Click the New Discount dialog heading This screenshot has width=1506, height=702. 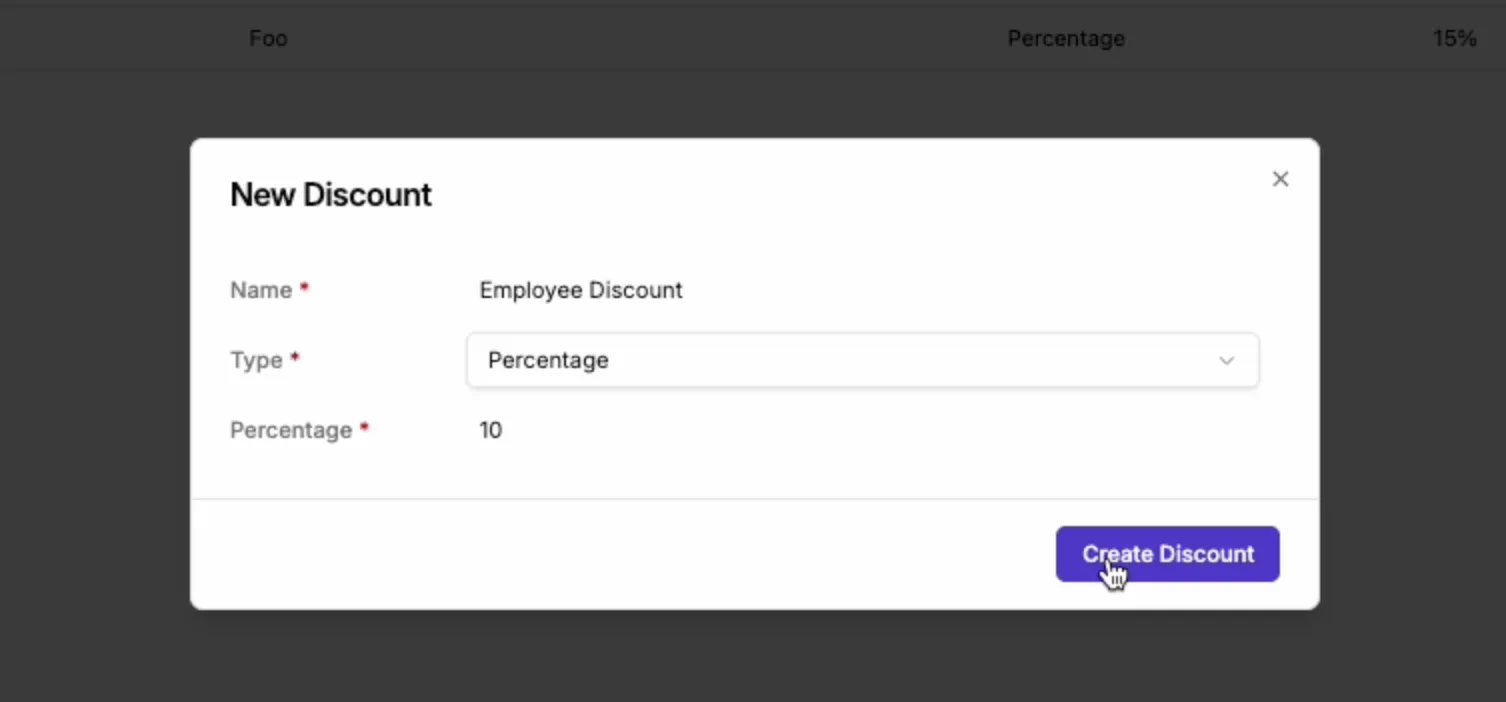(331, 194)
